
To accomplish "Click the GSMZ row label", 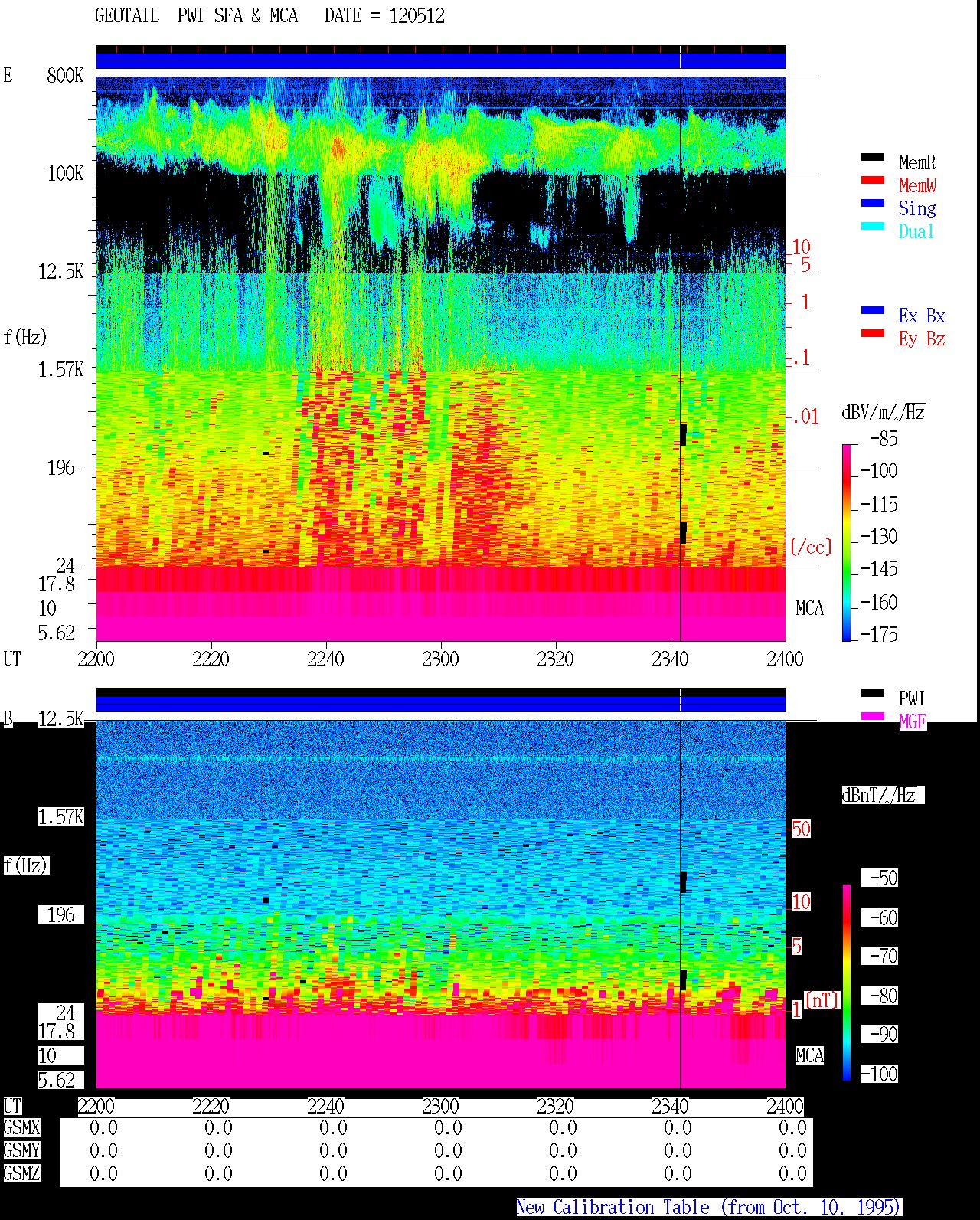I will [x=21, y=1174].
